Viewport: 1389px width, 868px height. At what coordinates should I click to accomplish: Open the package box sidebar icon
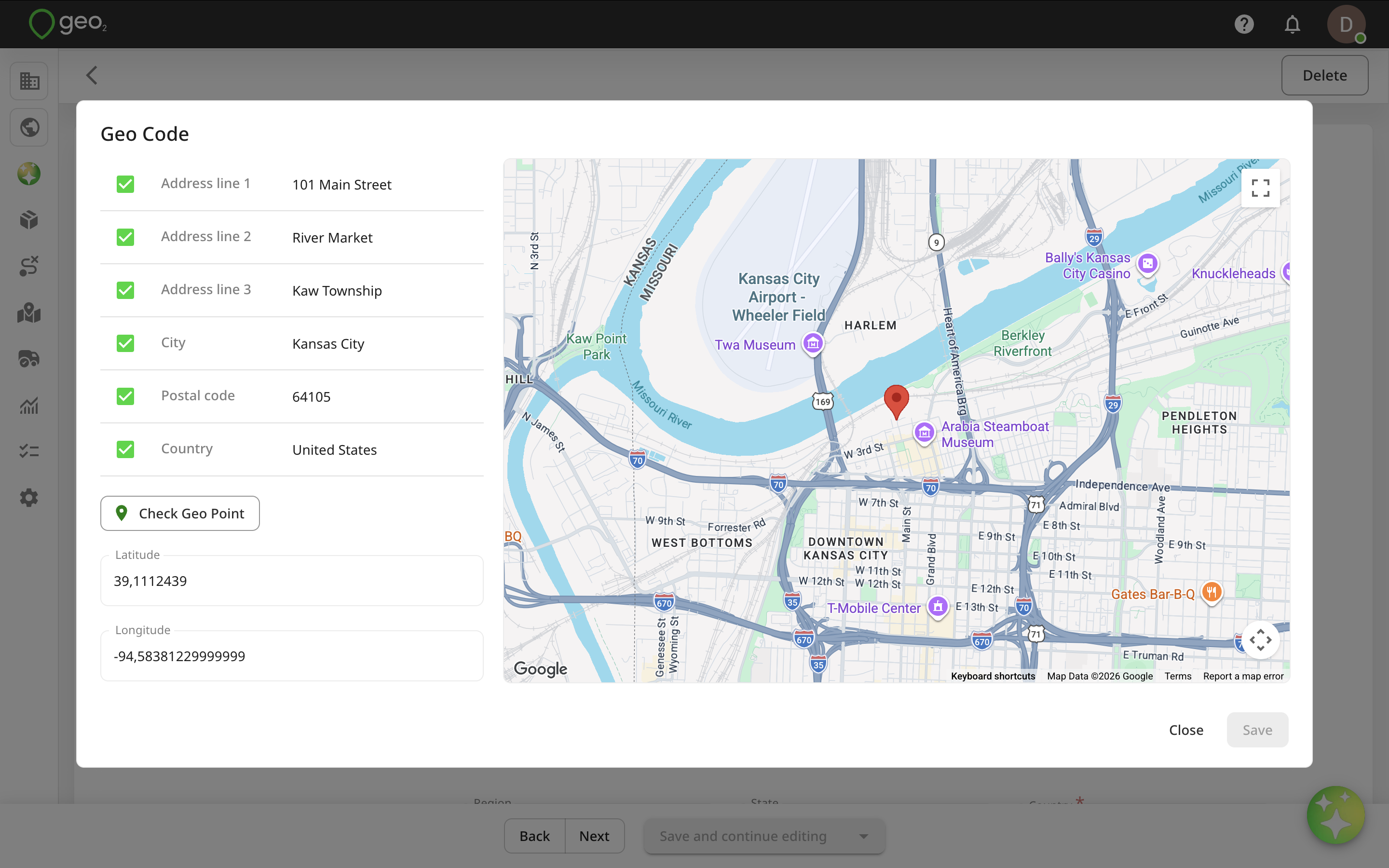coord(29,220)
